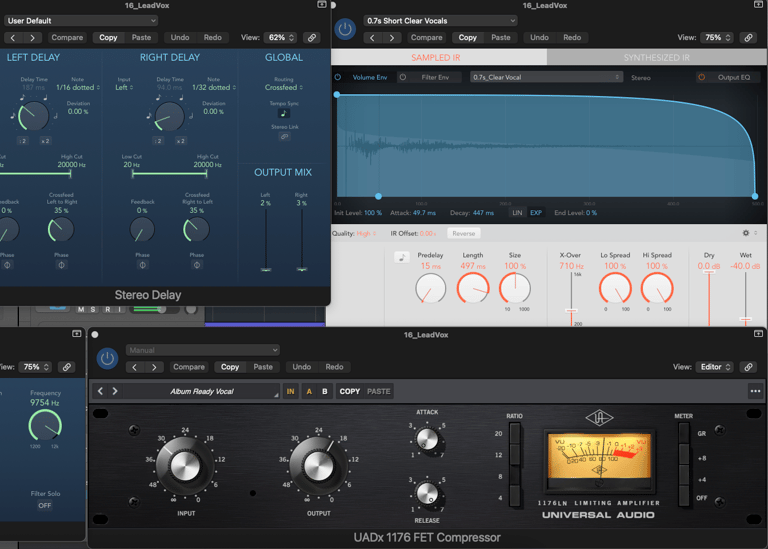Select the B state on the 1176 plugin
768x549 pixels.
(x=325, y=391)
